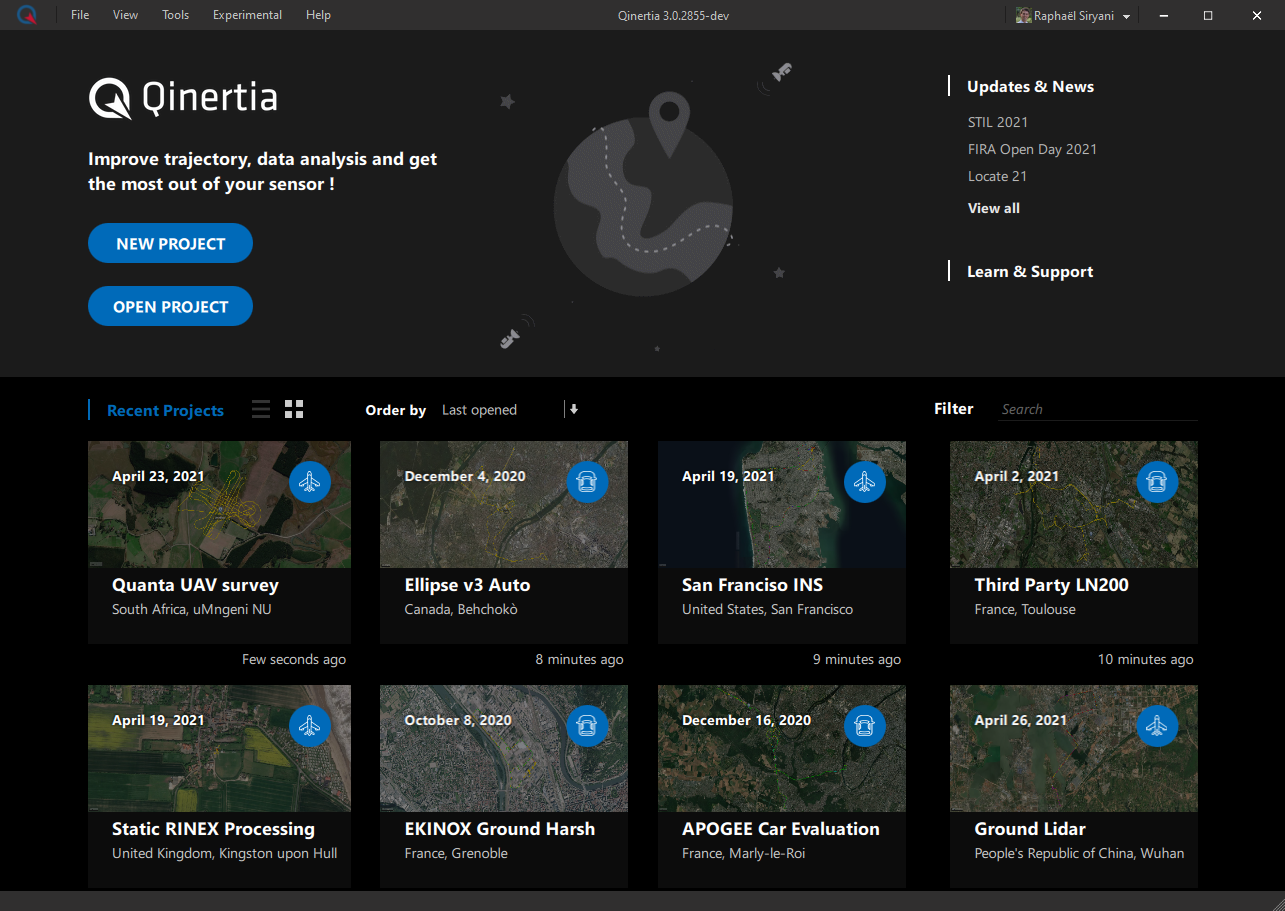Click airplane icon on Quanta UAV survey
1285x911 pixels.
tap(310, 483)
